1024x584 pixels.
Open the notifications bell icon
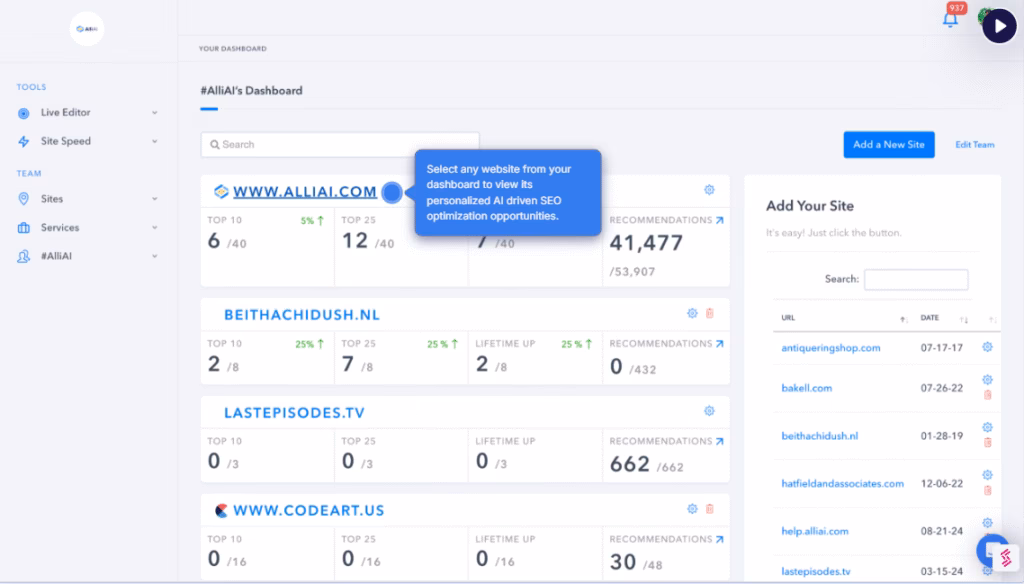tap(950, 21)
